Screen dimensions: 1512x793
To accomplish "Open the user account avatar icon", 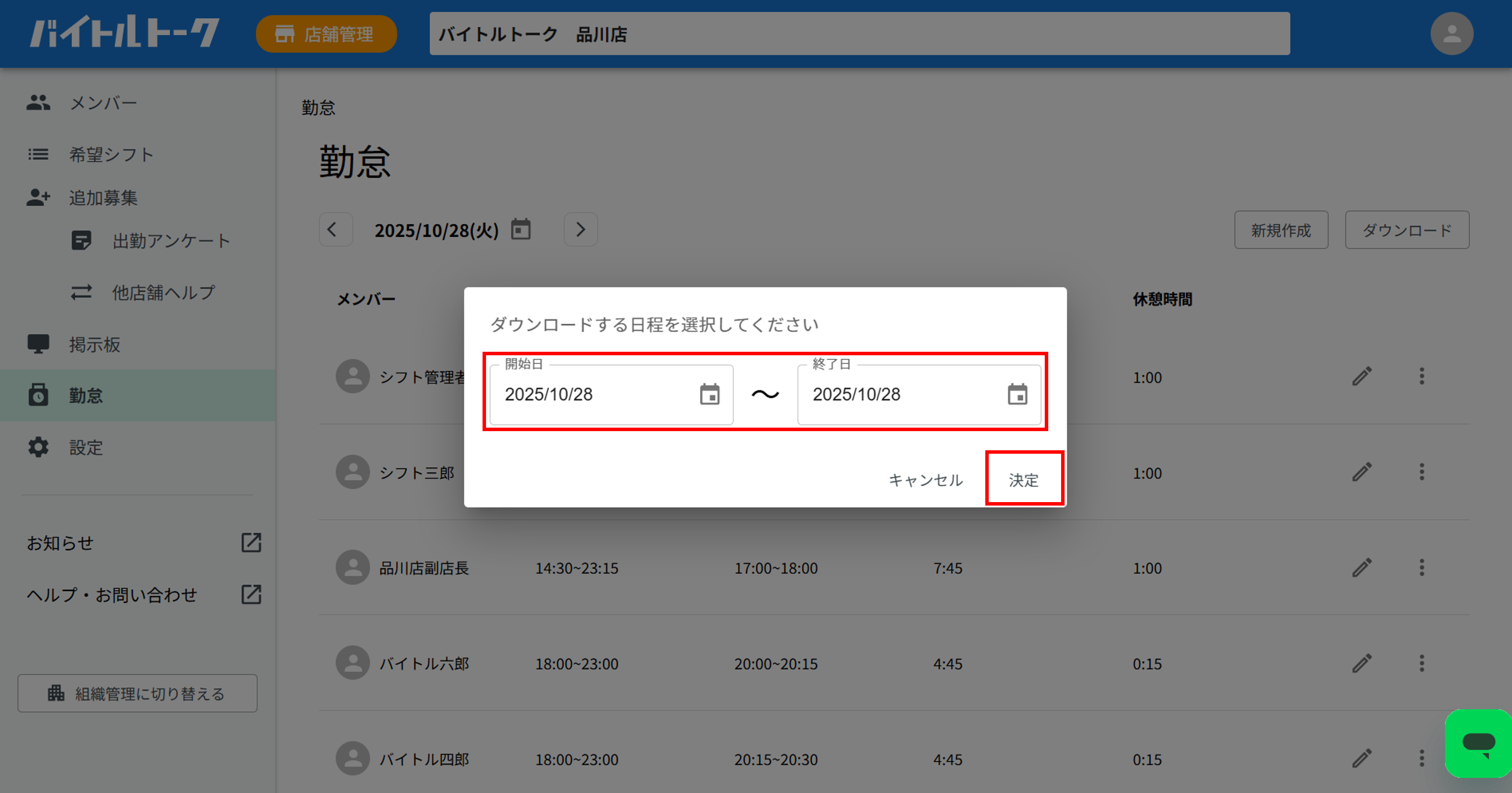I will [x=1451, y=34].
